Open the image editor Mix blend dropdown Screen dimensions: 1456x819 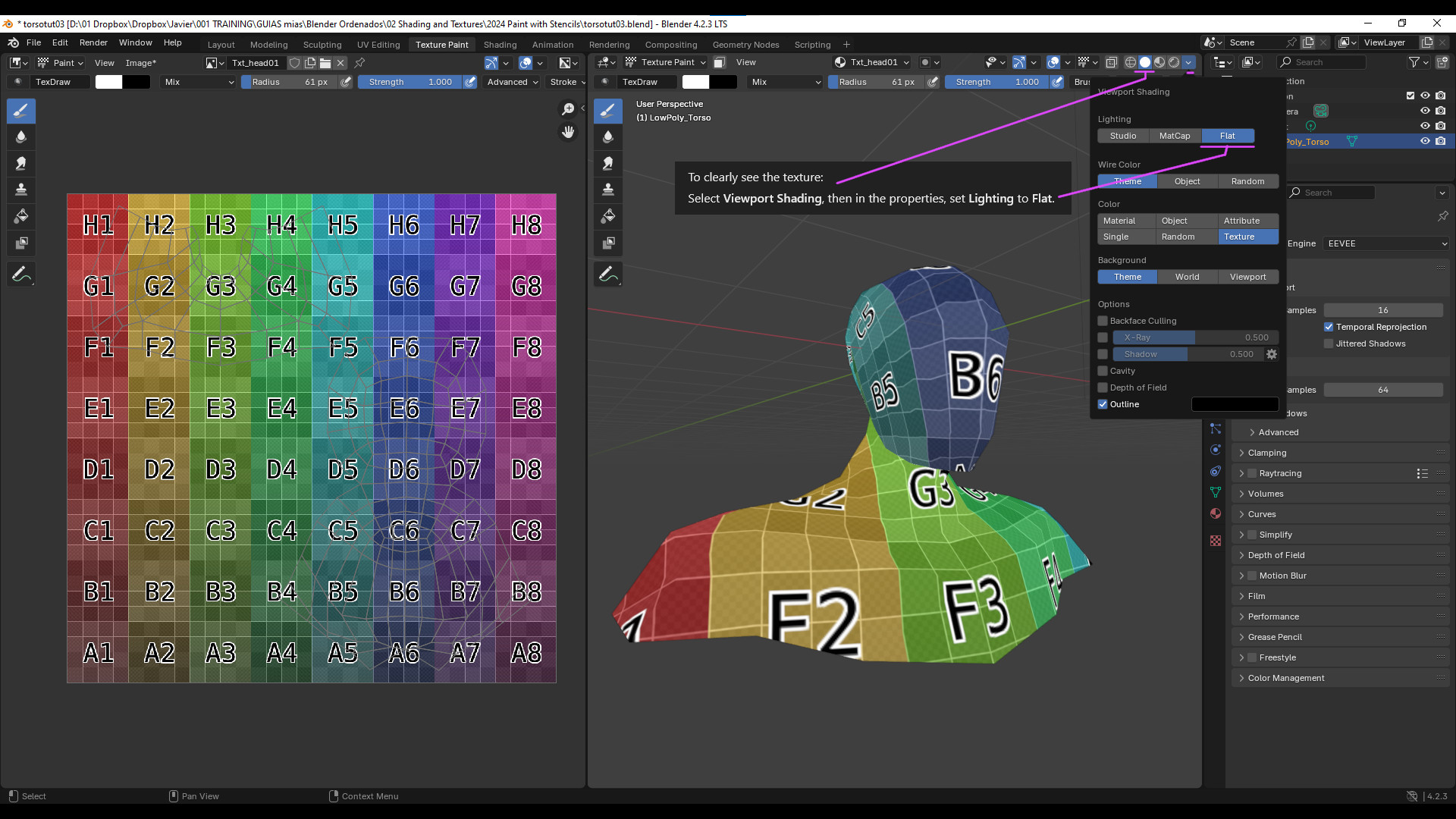pyautogui.click(x=199, y=82)
